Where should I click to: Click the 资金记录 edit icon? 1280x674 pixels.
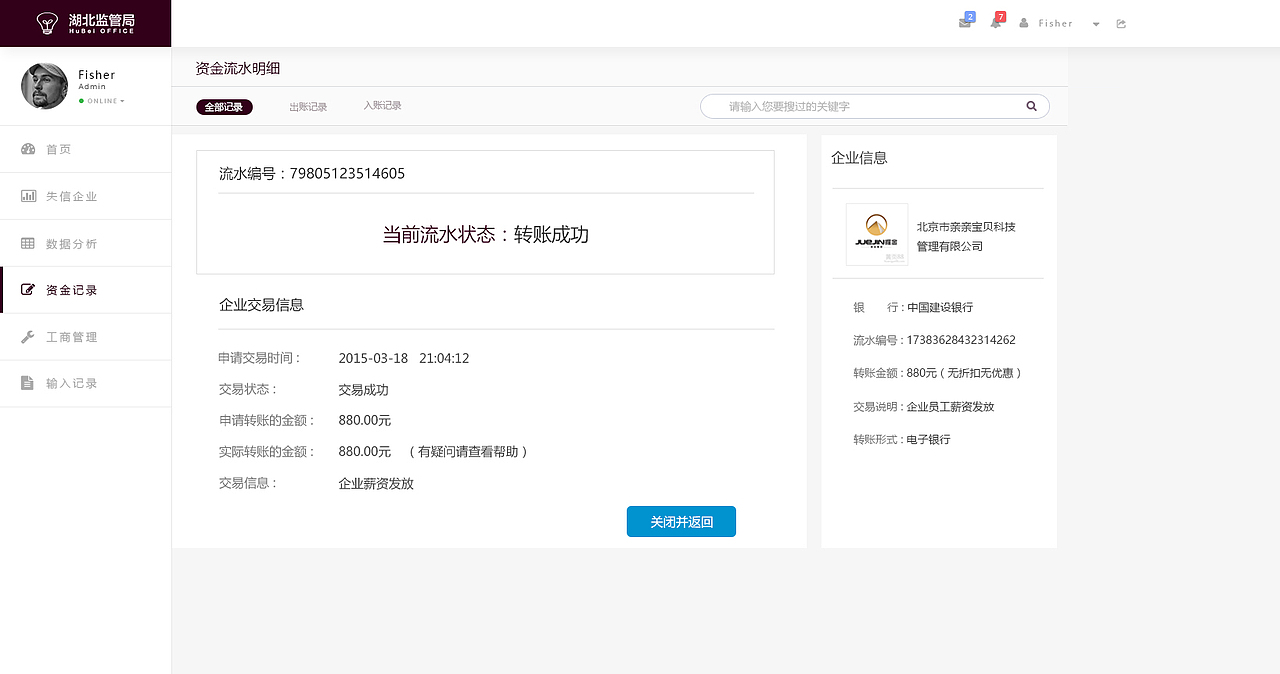coord(28,289)
